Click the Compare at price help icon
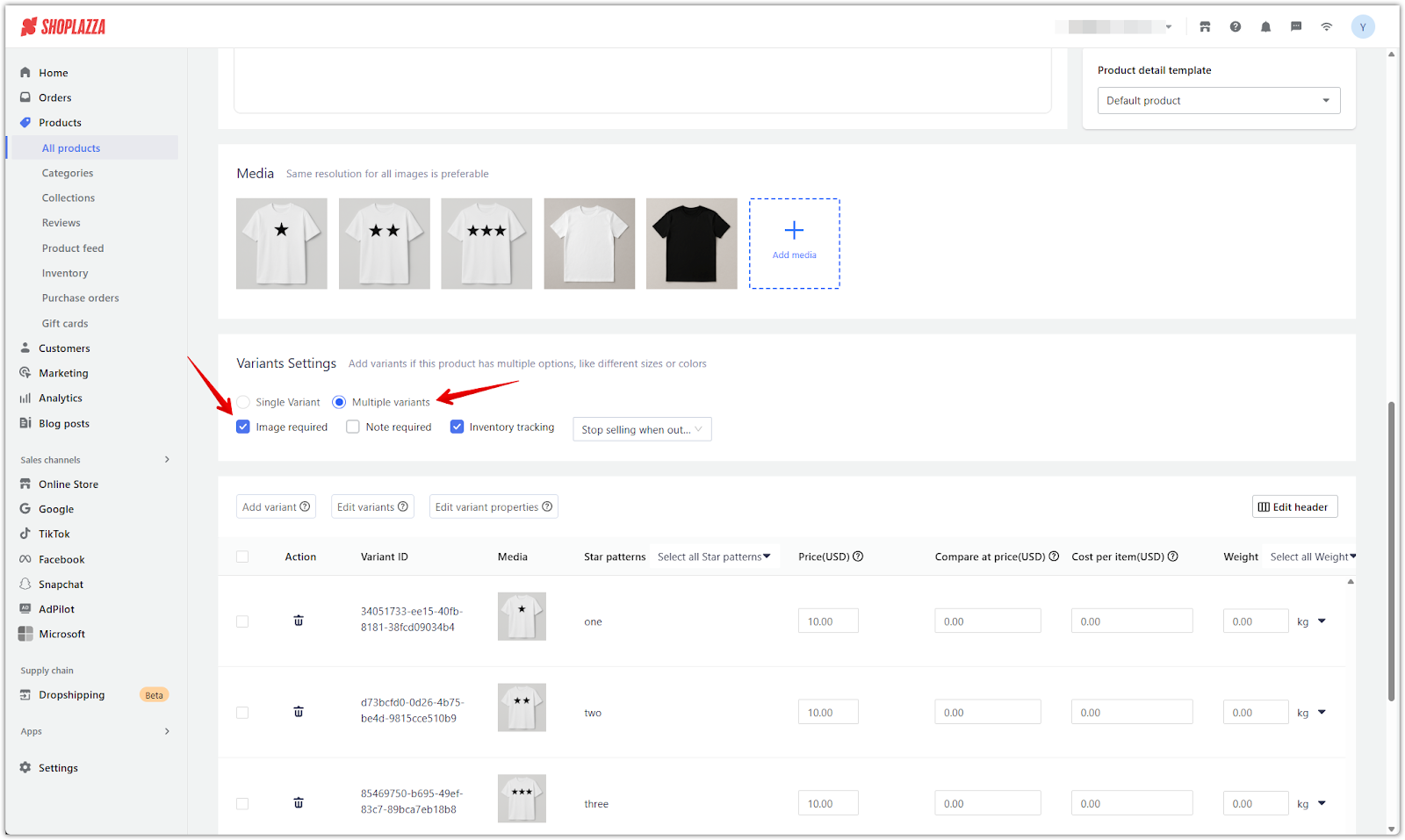Viewport: 1405px width, 840px height. pyautogui.click(x=1054, y=556)
